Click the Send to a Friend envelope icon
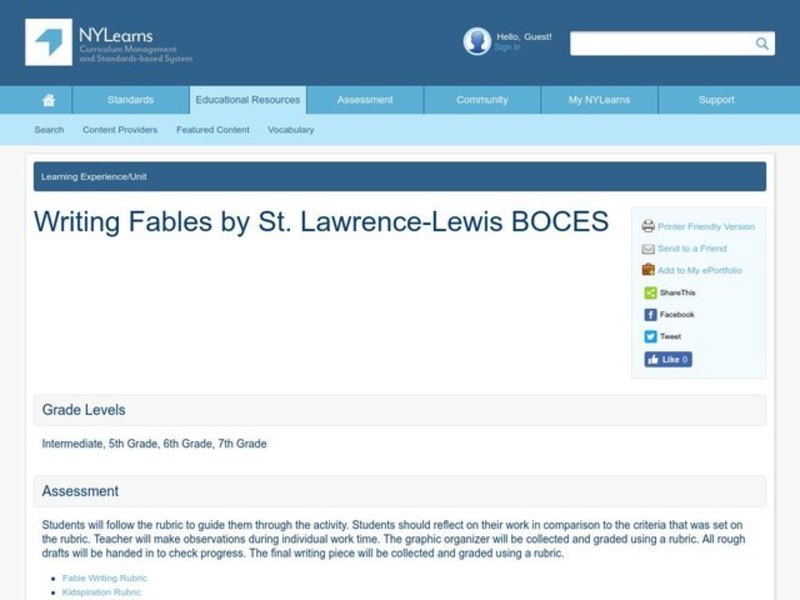This screenshot has width=800, height=600. coord(647,248)
